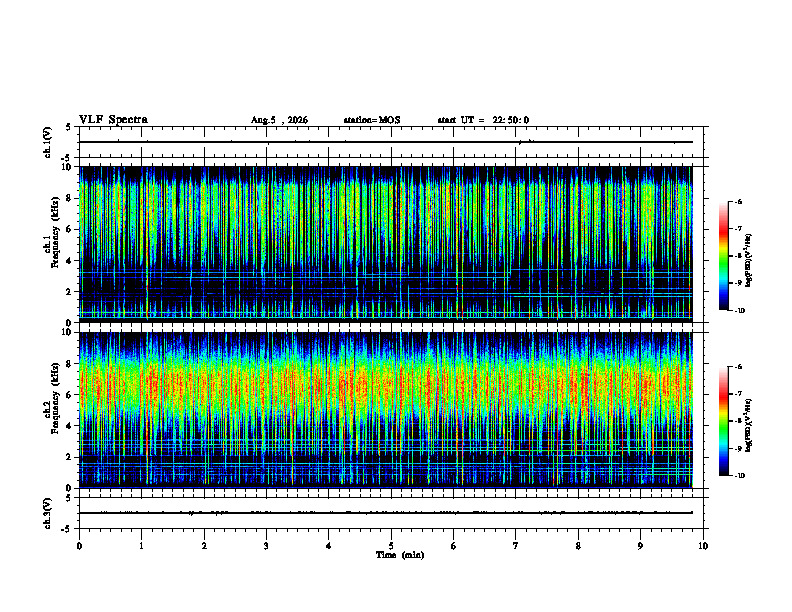Click the ch.1 spectrogram "8" kHz tick label
Image resolution: width=792 pixels, height=612 pixels.
tap(69, 198)
